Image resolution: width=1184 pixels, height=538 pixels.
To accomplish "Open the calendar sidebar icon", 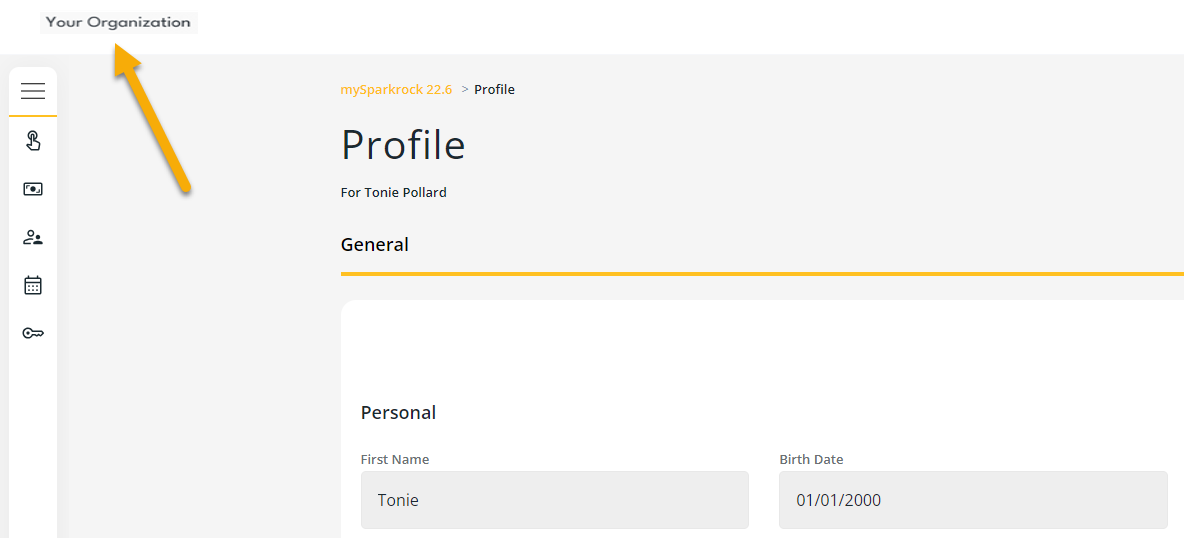I will (33, 285).
